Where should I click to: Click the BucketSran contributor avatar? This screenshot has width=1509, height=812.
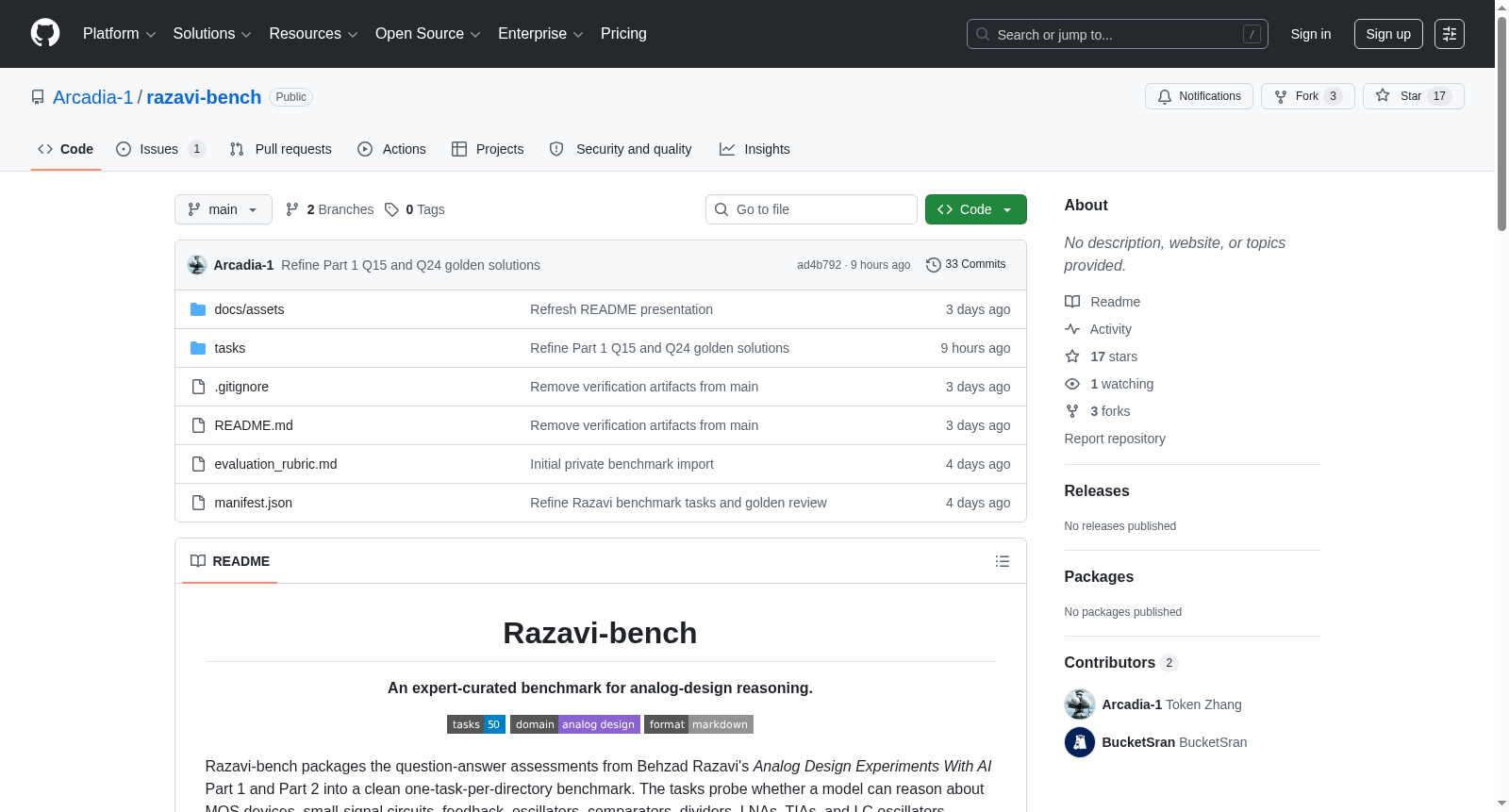click(1080, 742)
